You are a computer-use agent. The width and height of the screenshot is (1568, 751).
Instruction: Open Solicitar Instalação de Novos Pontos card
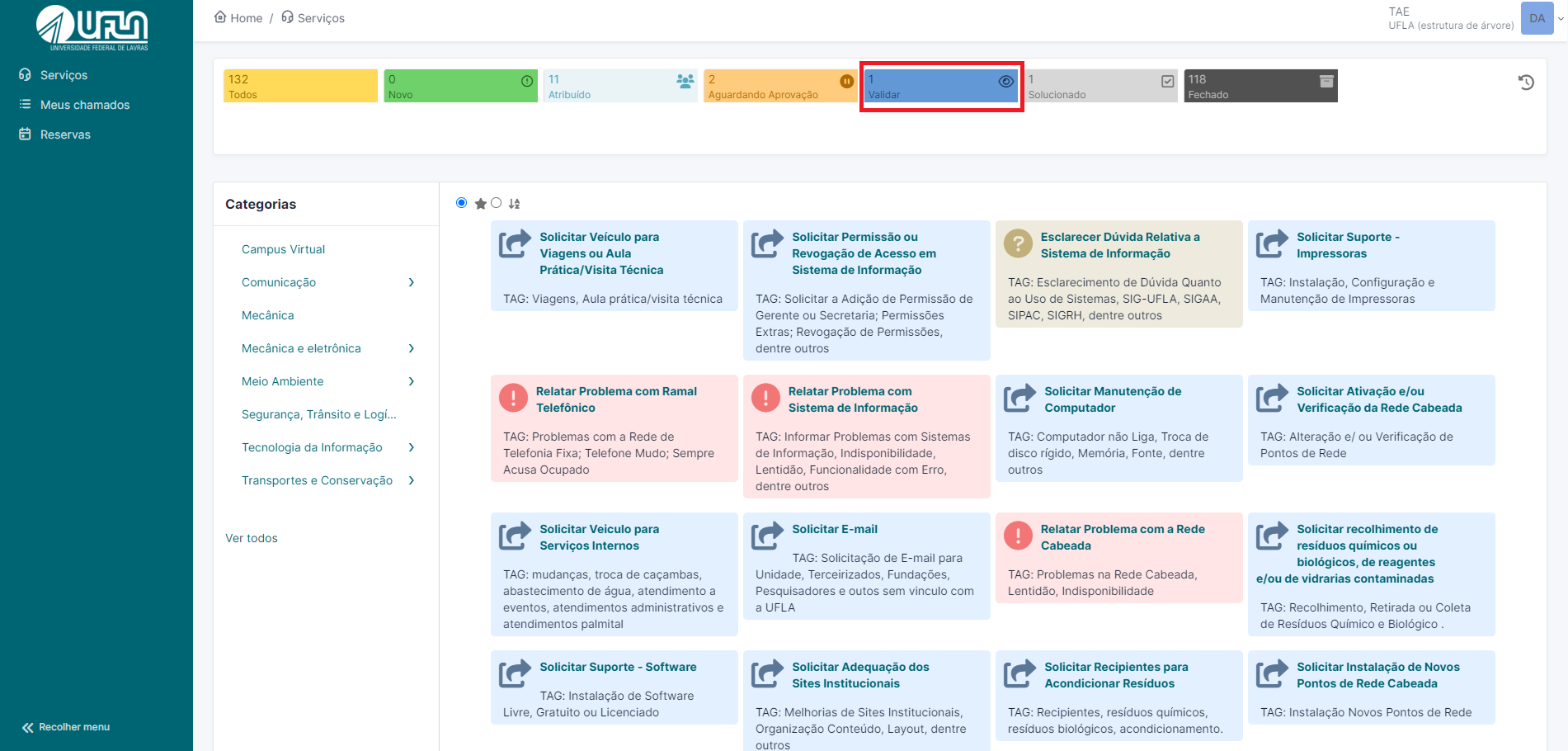[1372, 687]
